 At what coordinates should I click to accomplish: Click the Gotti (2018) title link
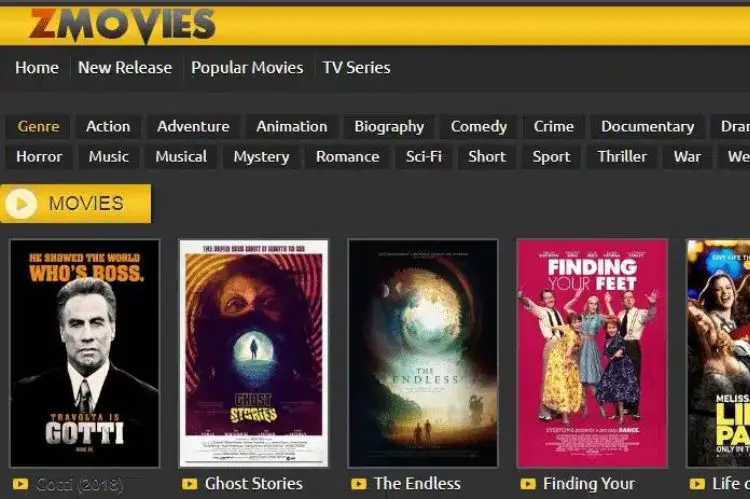point(79,485)
